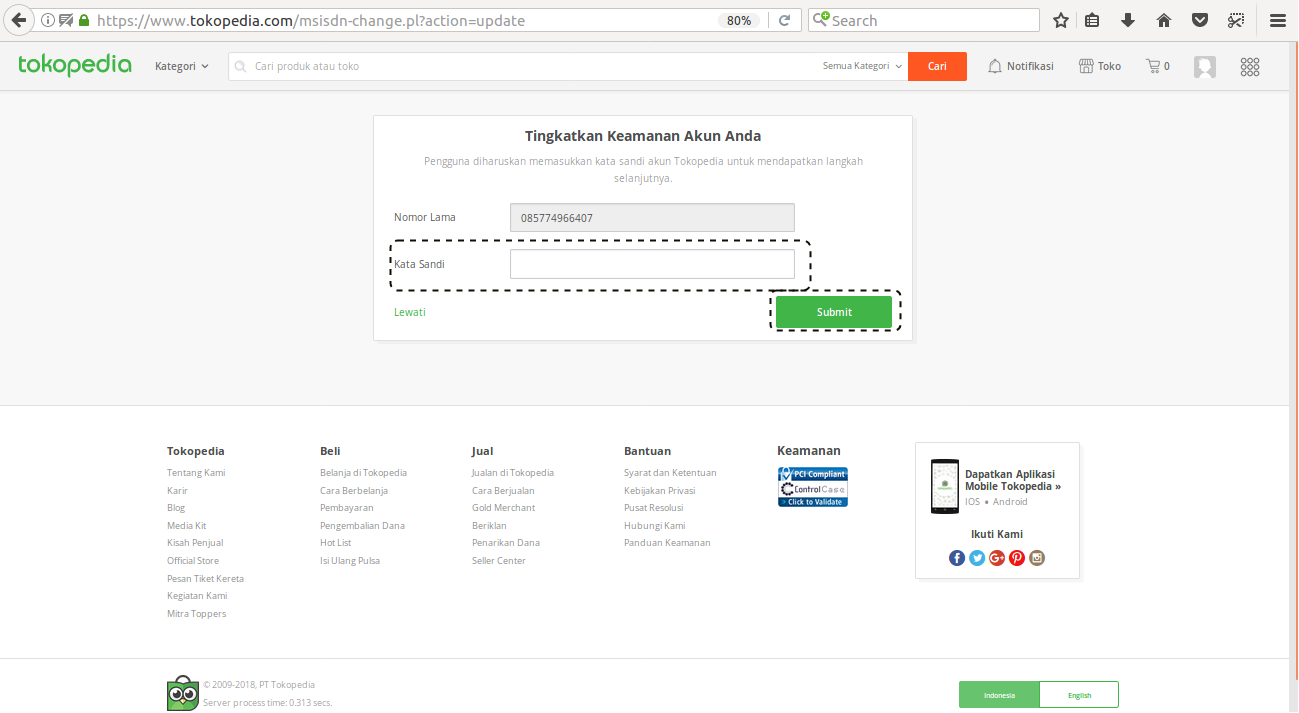
Task: Open the Isi Ulang Pulsa link
Action: coord(350,561)
